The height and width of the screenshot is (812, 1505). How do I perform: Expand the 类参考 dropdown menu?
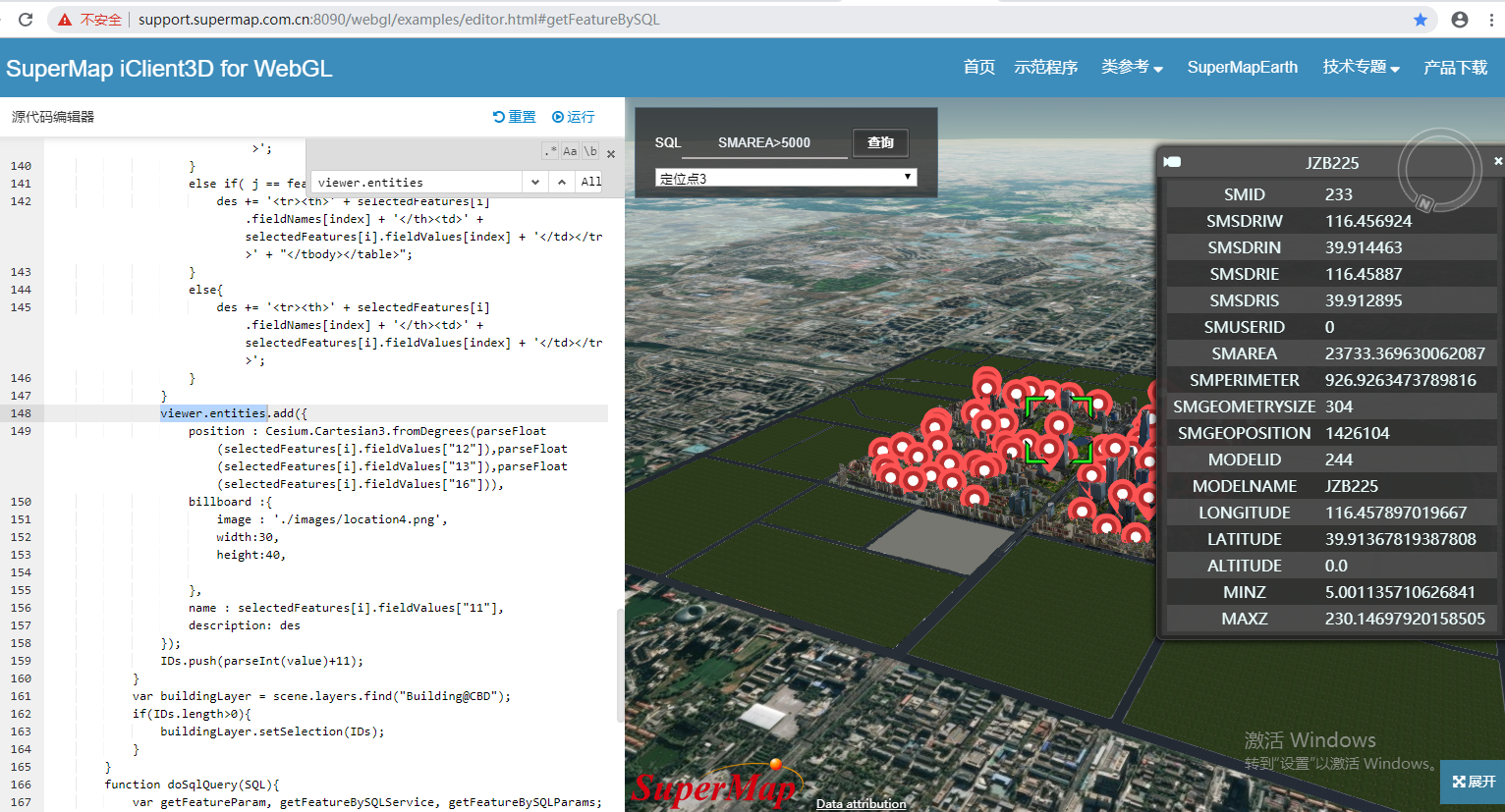click(1132, 67)
